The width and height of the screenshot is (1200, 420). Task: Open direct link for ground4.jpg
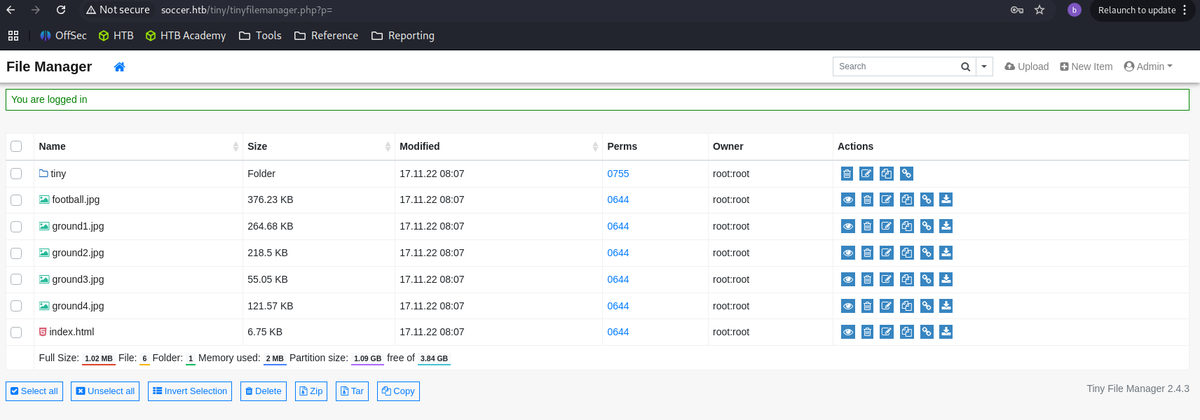coord(927,306)
